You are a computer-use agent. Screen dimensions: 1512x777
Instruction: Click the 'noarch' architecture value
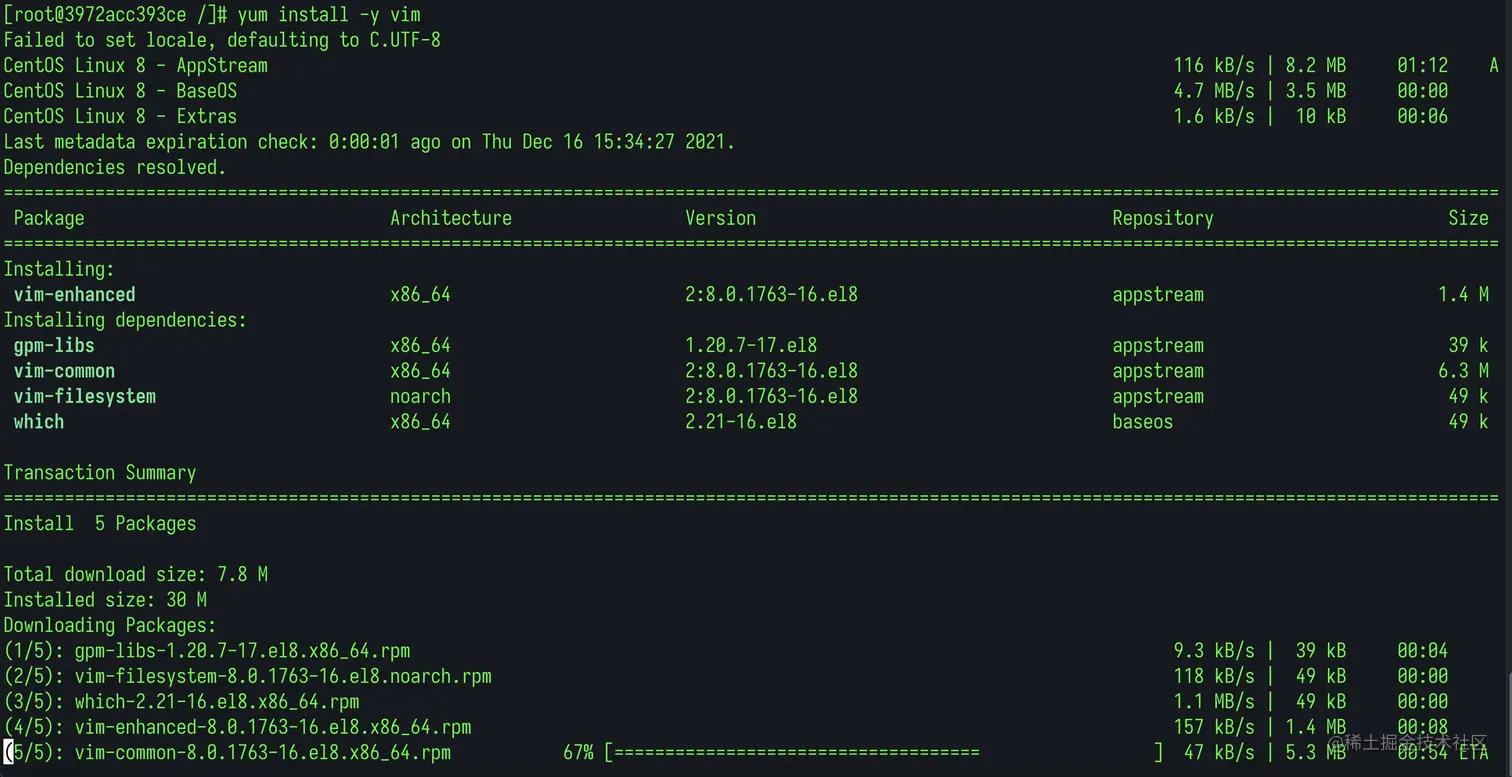click(420, 397)
